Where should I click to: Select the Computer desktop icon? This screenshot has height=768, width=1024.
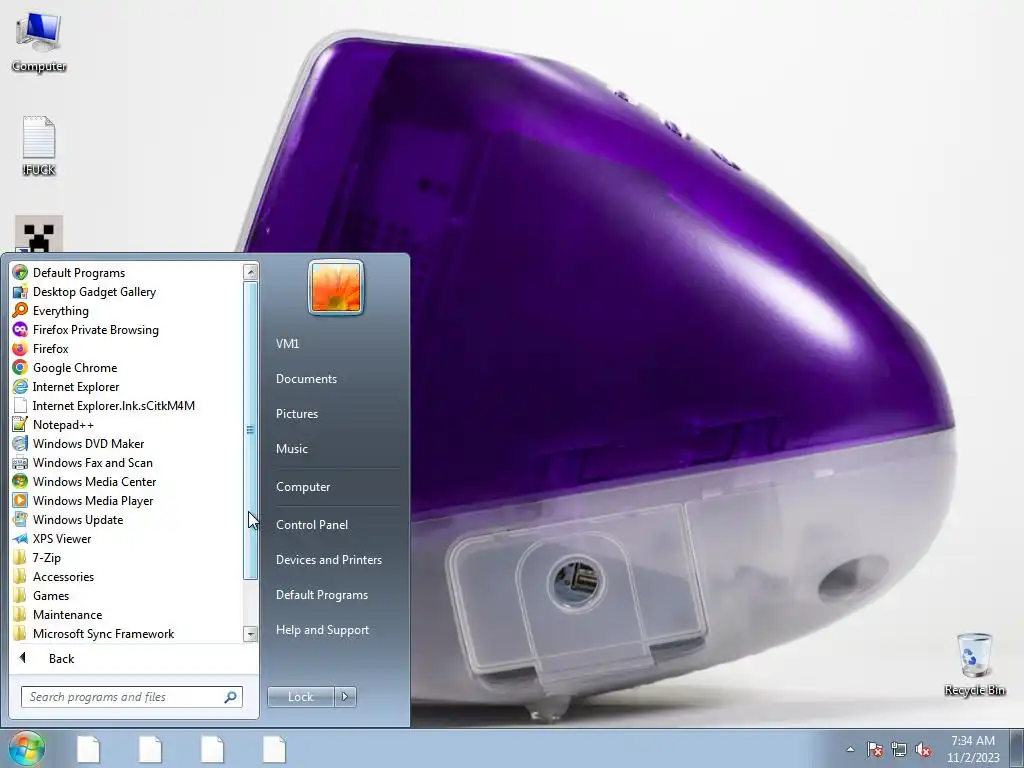(x=39, y=42)
